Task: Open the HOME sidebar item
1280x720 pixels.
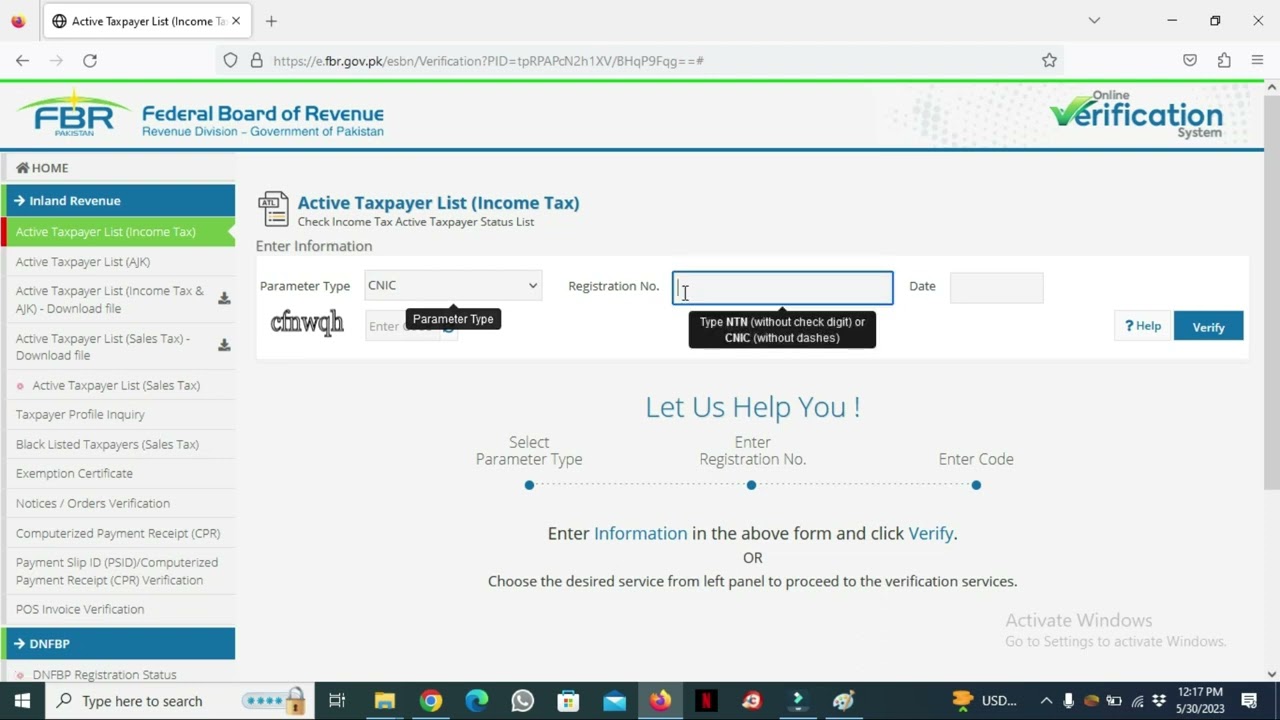Action: [42, 168]
